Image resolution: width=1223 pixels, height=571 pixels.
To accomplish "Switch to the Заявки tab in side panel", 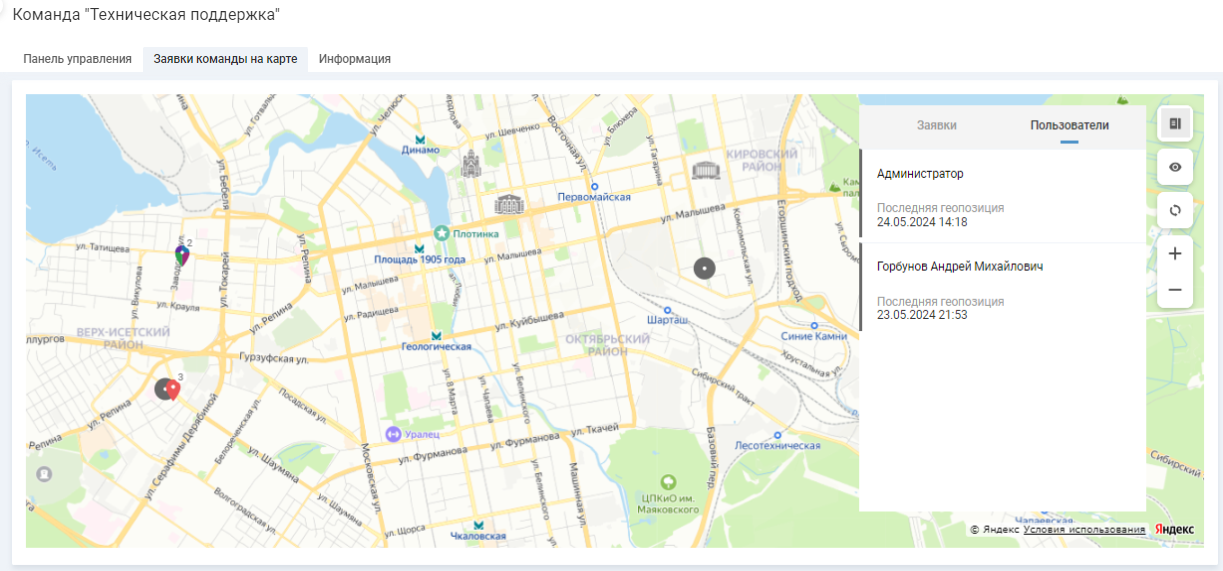I will point(936,125).
